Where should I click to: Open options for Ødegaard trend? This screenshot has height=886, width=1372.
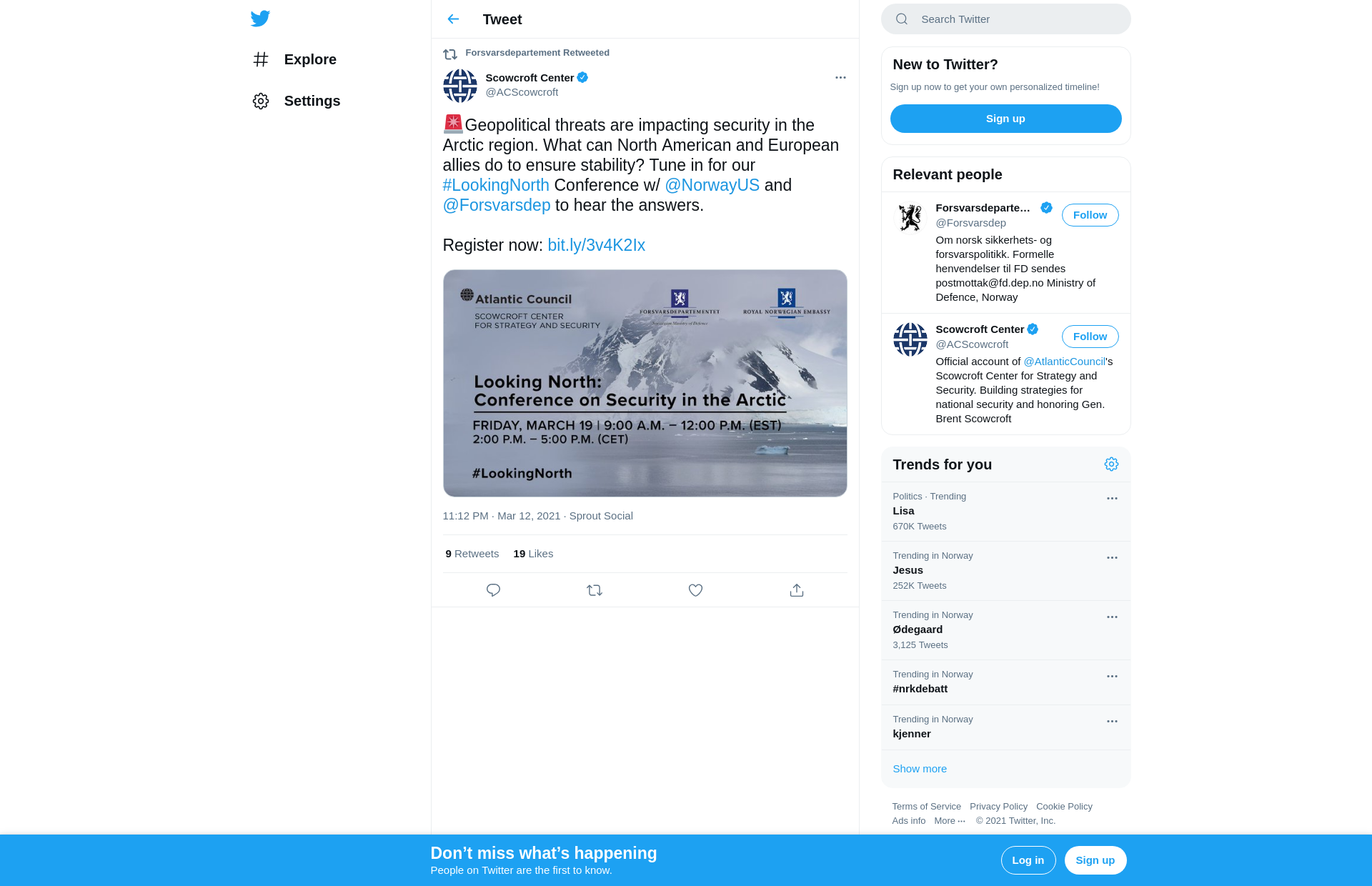[1112, 617]
